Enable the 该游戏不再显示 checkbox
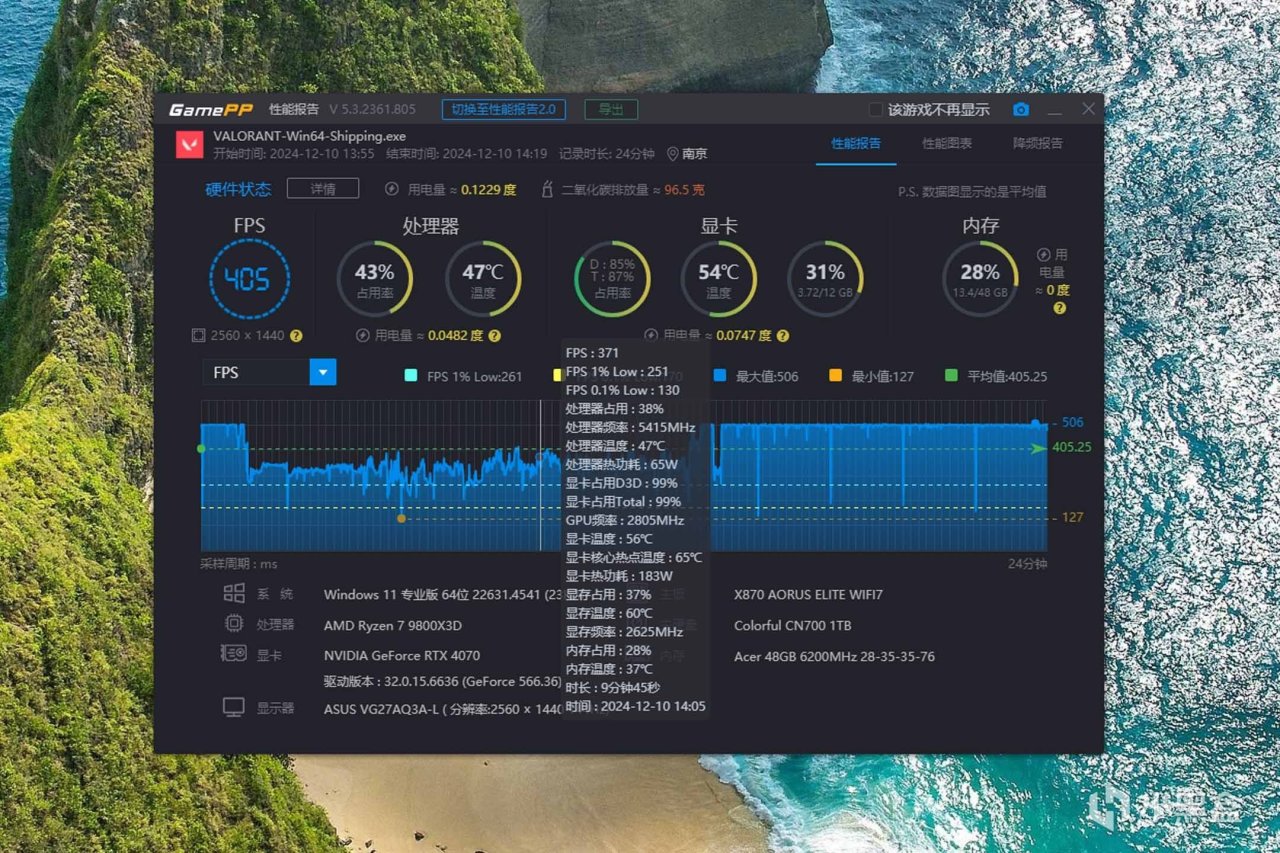The height and width of the screenshot is (853, 1280). point(876,110)
